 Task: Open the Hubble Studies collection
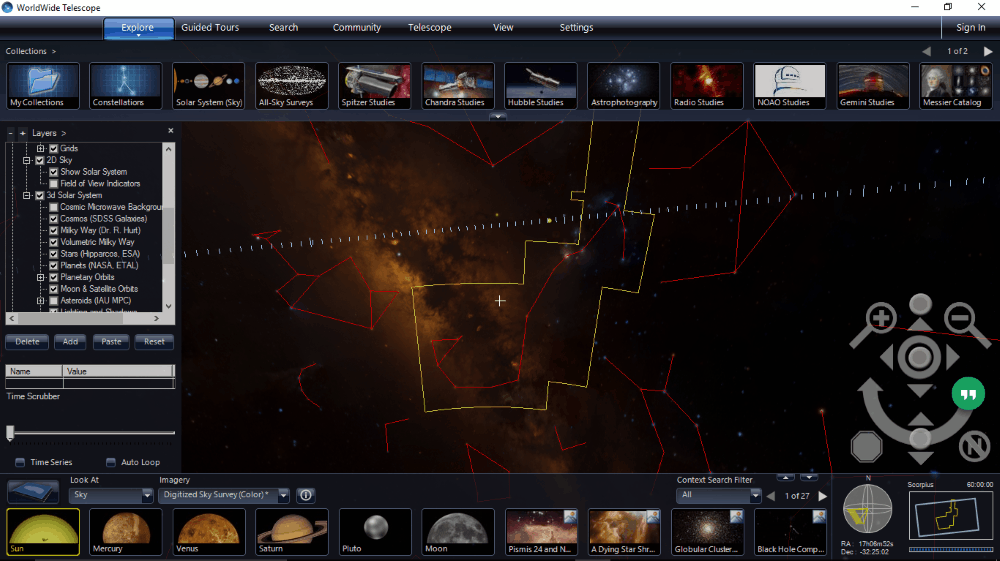(x=541, y=85)
